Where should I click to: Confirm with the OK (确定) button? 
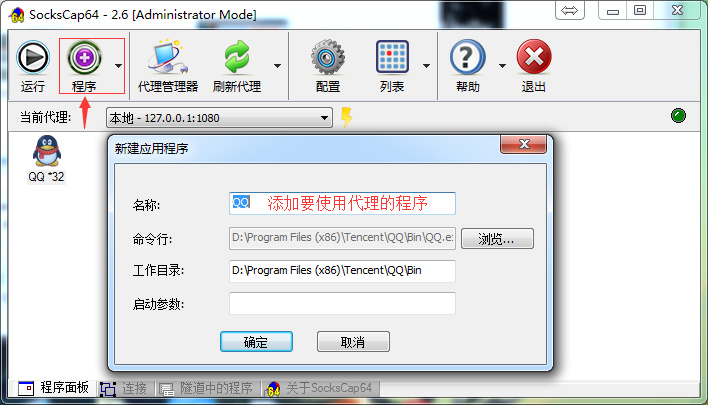point(256,342)
